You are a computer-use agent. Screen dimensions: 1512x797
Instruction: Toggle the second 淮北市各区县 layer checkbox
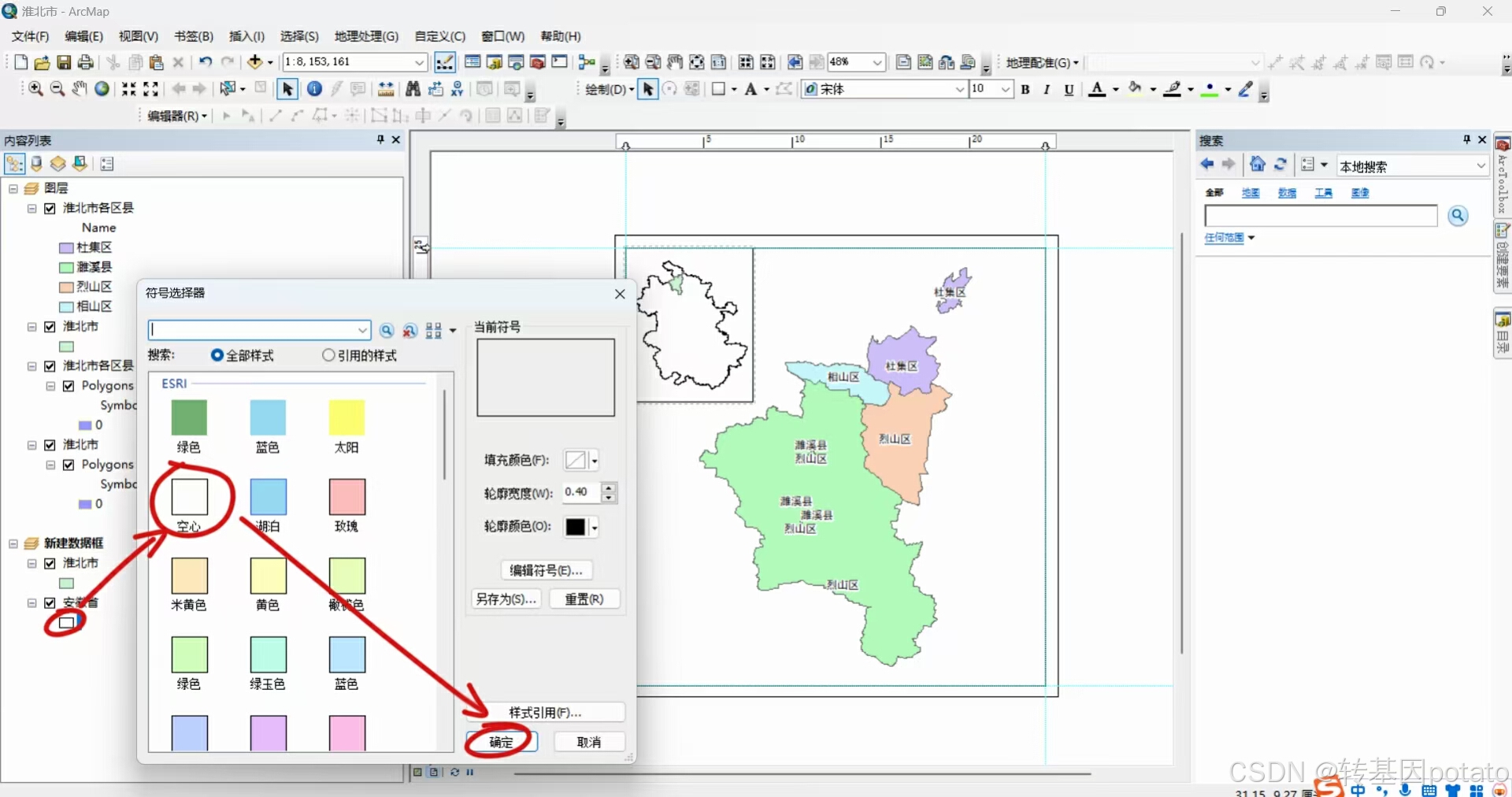[x=50, y=366]
